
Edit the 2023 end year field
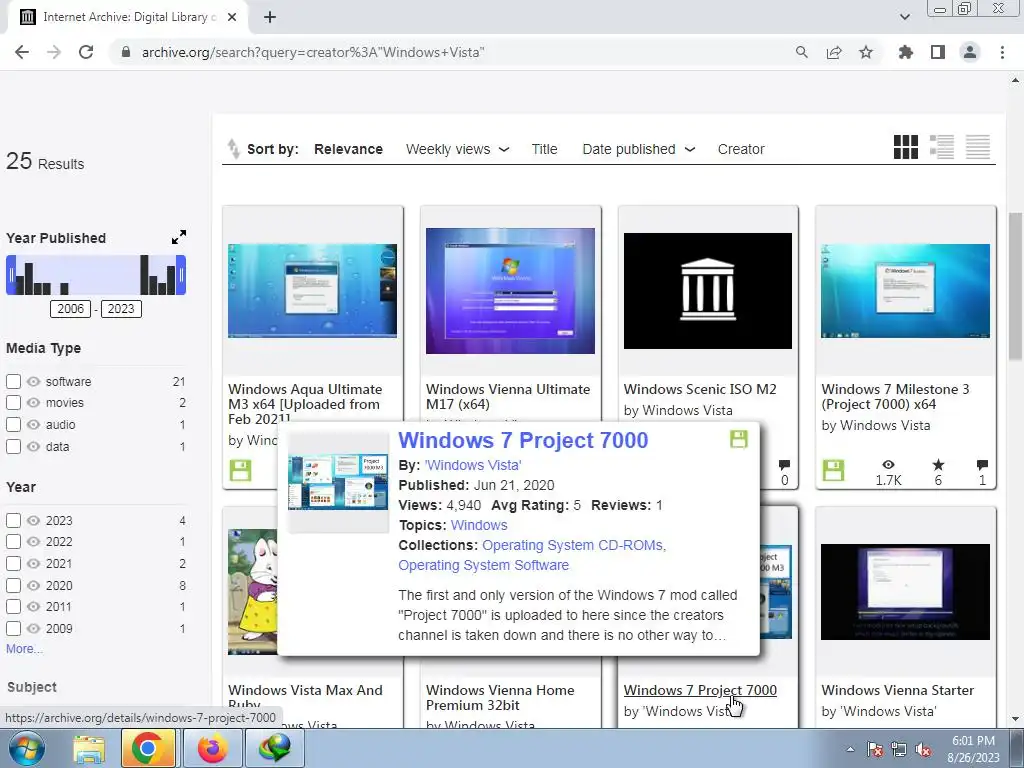click(x=121, y=309)
